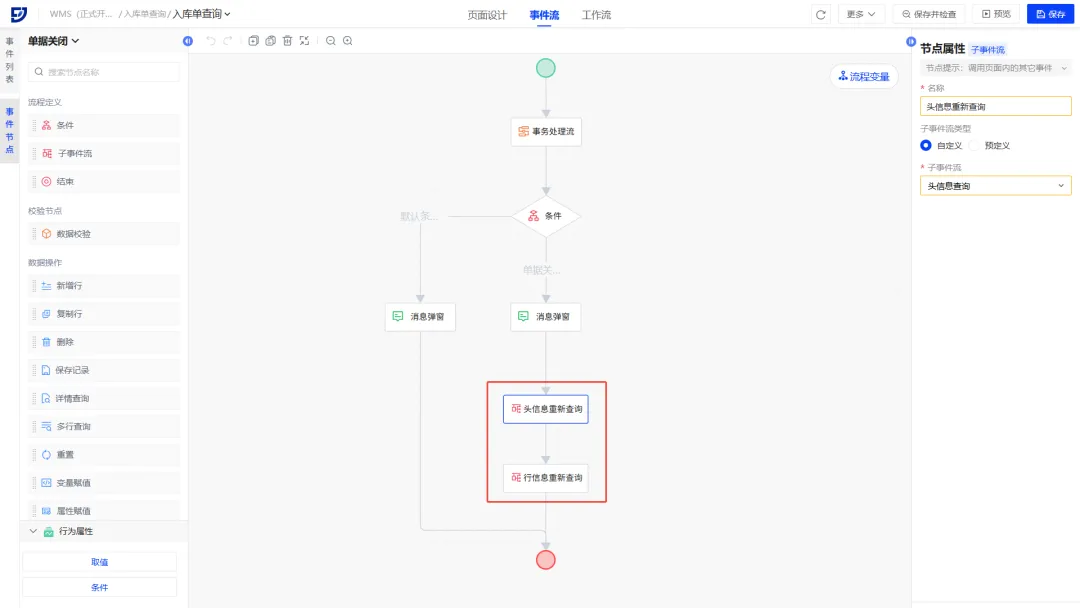Pick the 多行查询 node in palette
This screenshot has height=608, width=1080.
point(103,427)
